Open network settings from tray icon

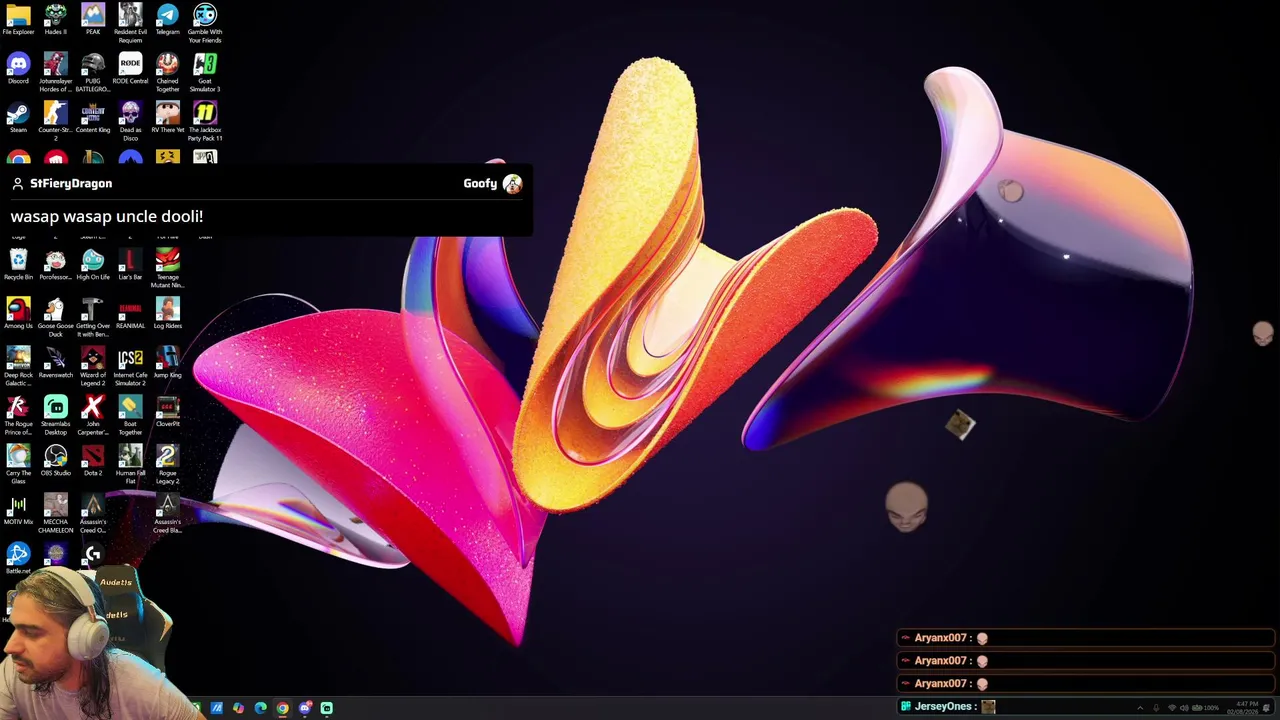(x=1172, y=708)
